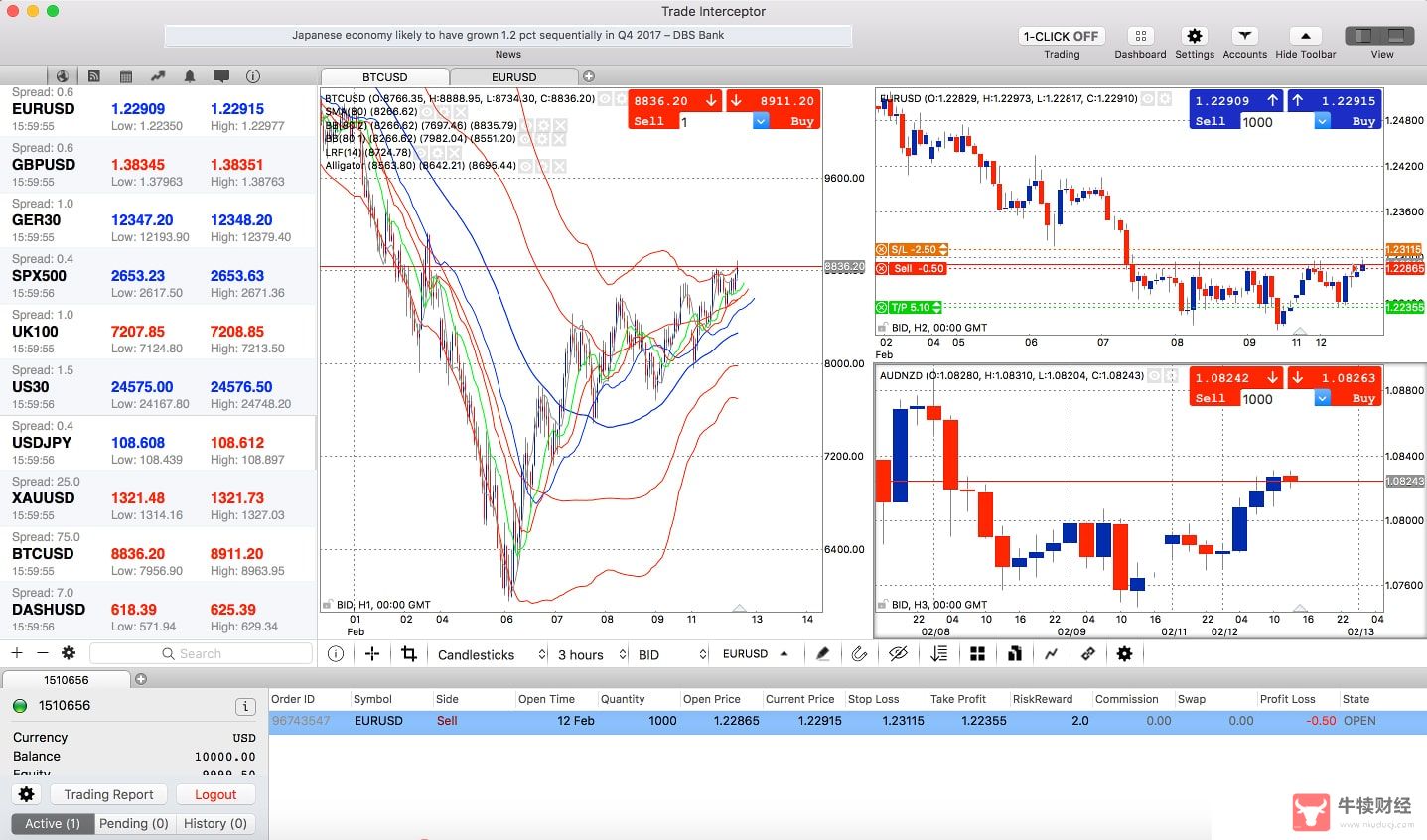Add a symbol with the plus below quotes

point(17,653)
